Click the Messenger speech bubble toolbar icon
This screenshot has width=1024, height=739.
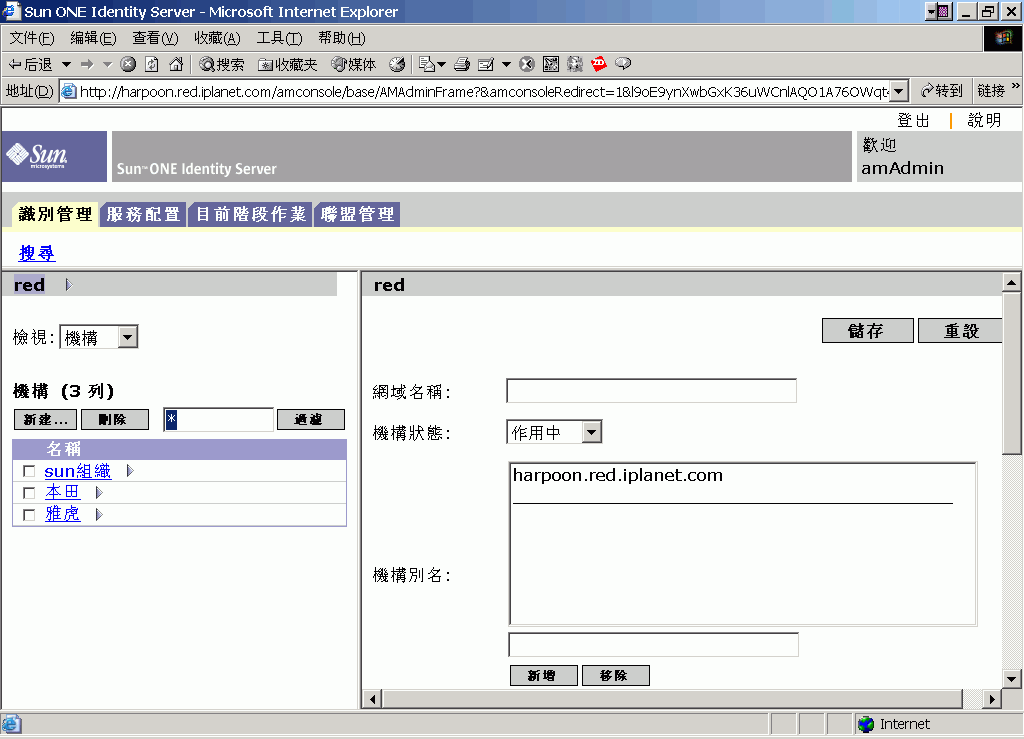(x=623, y=64)
